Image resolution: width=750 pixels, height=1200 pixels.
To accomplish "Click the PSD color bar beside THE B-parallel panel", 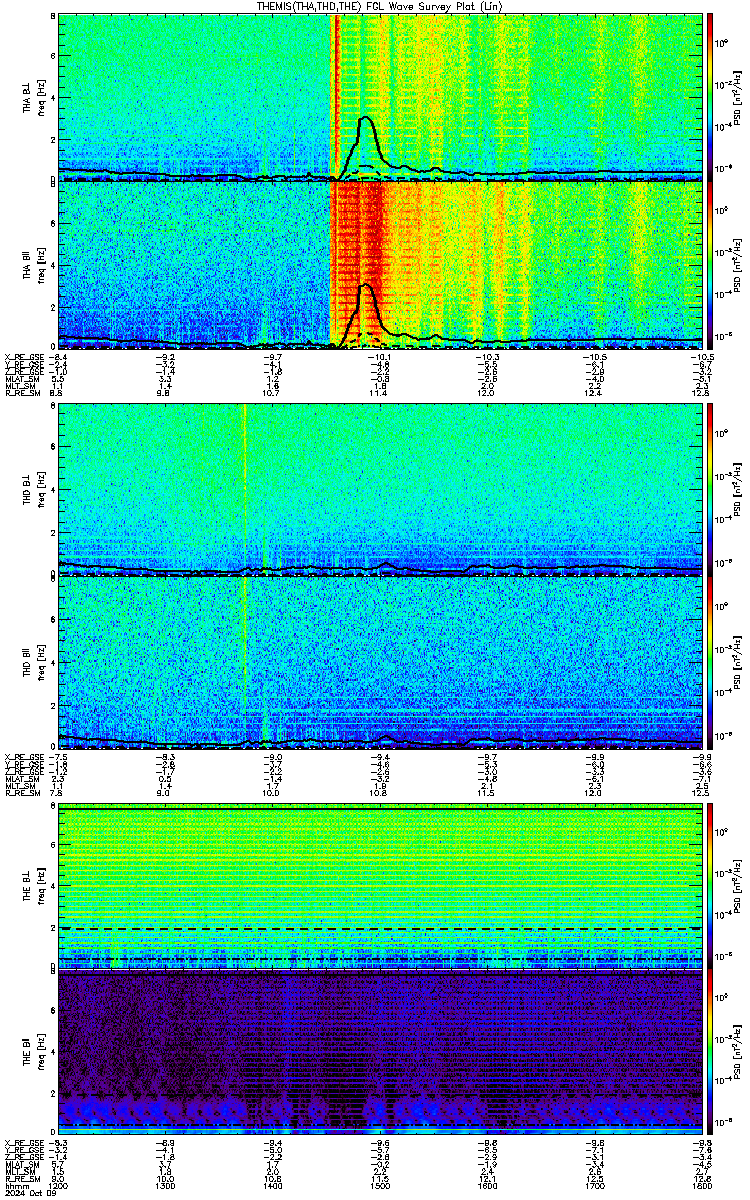I will tap(711, 1054).
